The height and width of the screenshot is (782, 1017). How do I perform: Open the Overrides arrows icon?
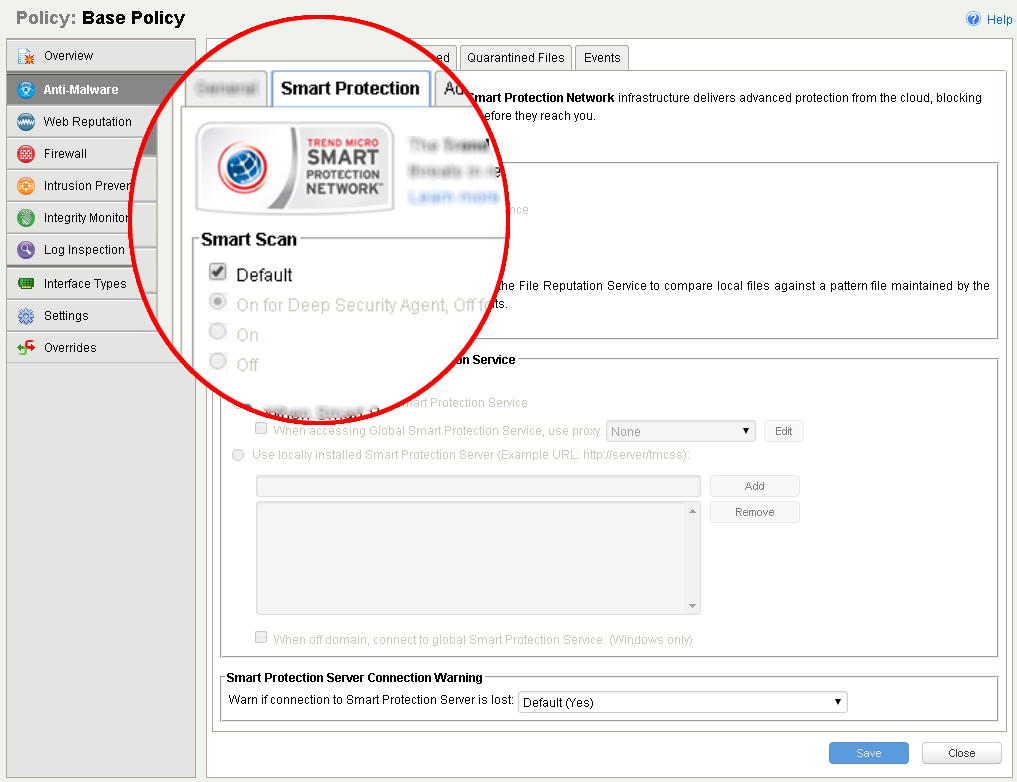[26, 348]
